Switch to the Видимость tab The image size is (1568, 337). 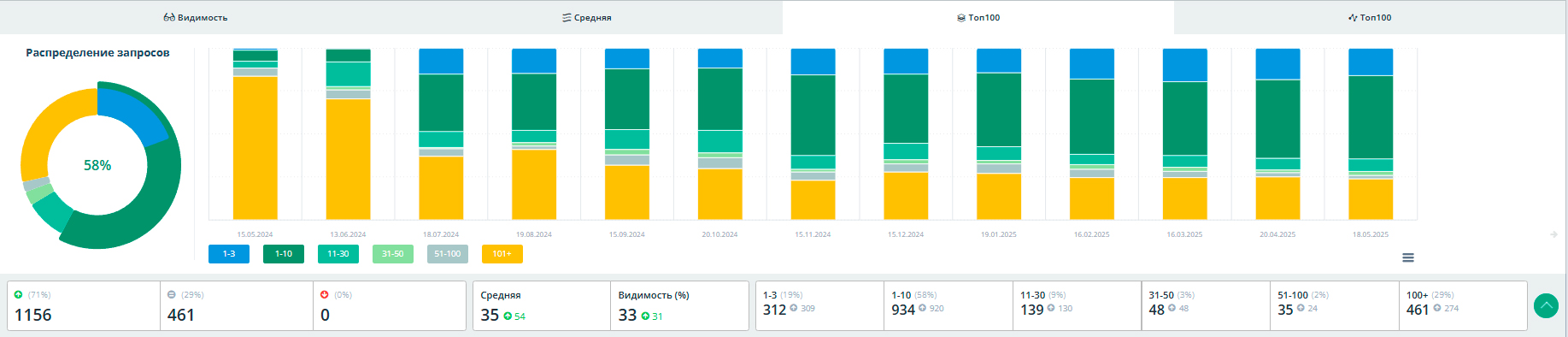[196, 17]
